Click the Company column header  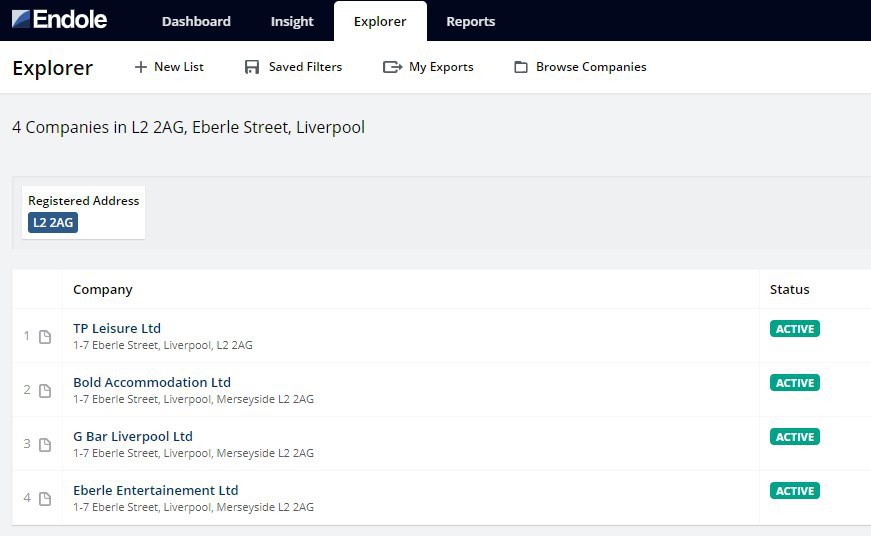pyautogui.click(x=103, y=289)
